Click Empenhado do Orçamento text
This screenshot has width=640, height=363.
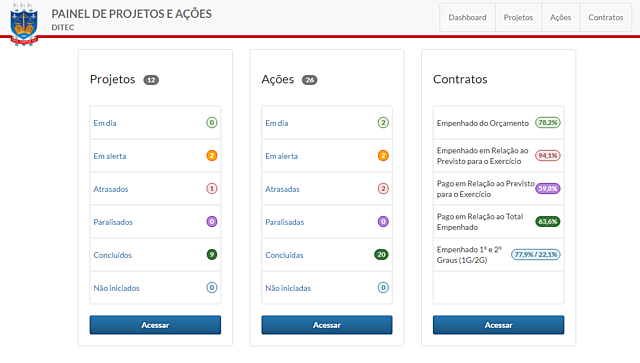pyautogui.click(x=483, y=123)
